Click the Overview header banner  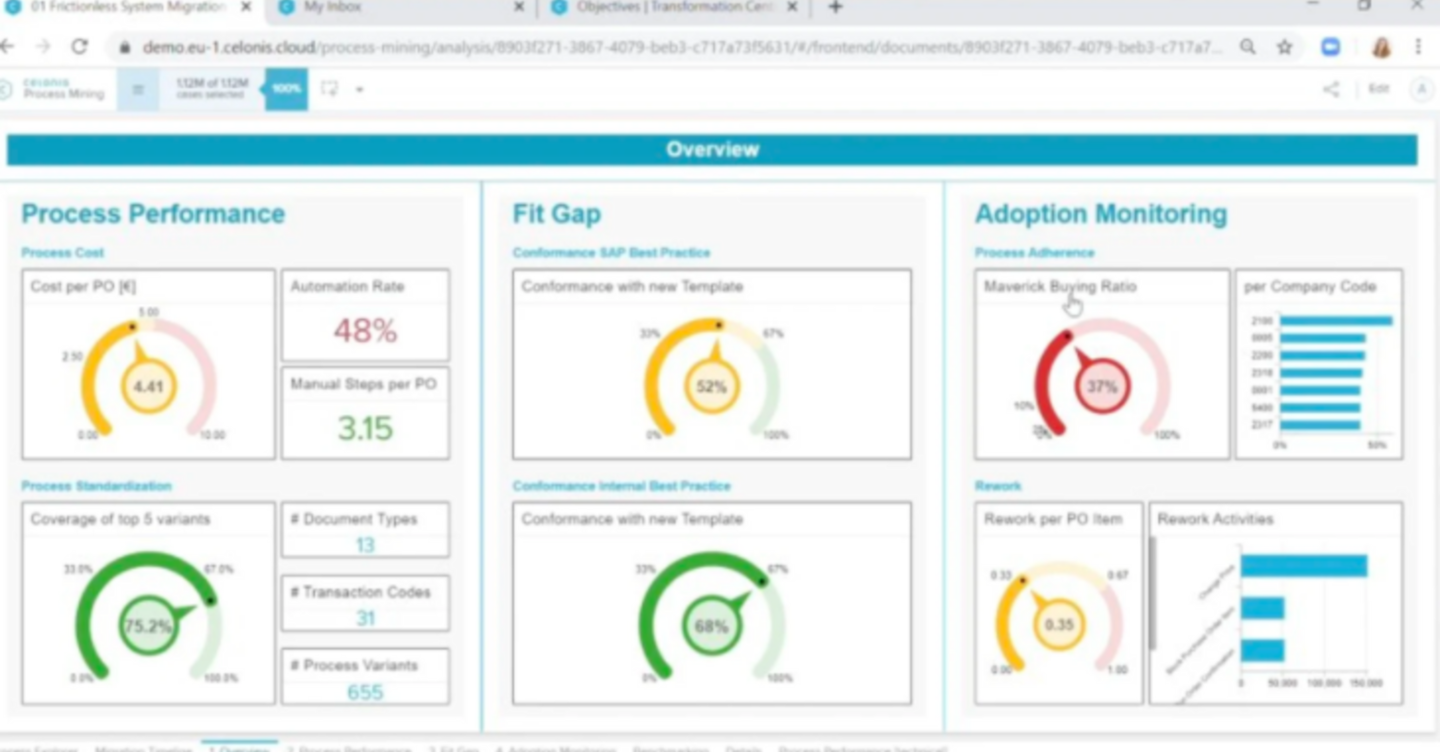(712, 150)
